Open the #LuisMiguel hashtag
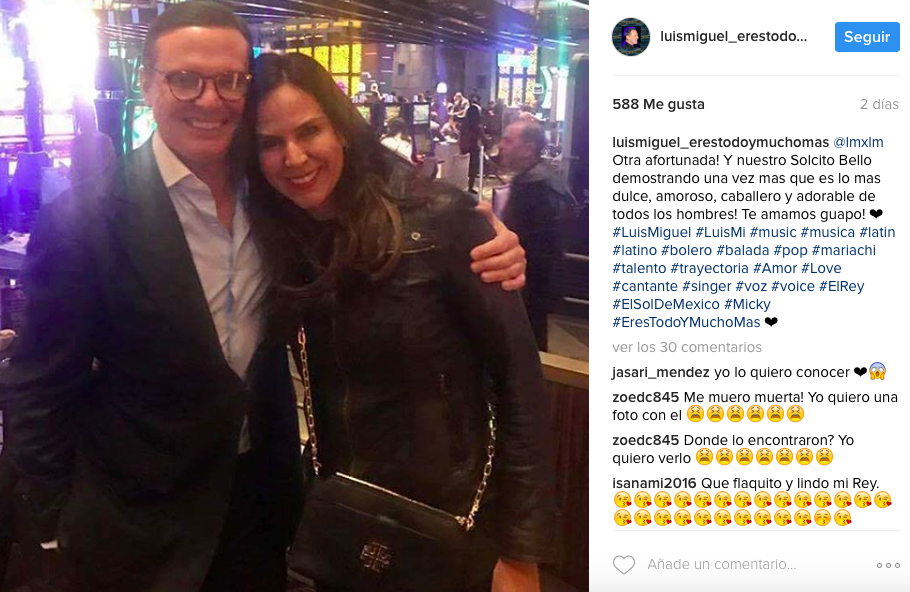Viewport: 910px width, 592px height. [652, 232]
